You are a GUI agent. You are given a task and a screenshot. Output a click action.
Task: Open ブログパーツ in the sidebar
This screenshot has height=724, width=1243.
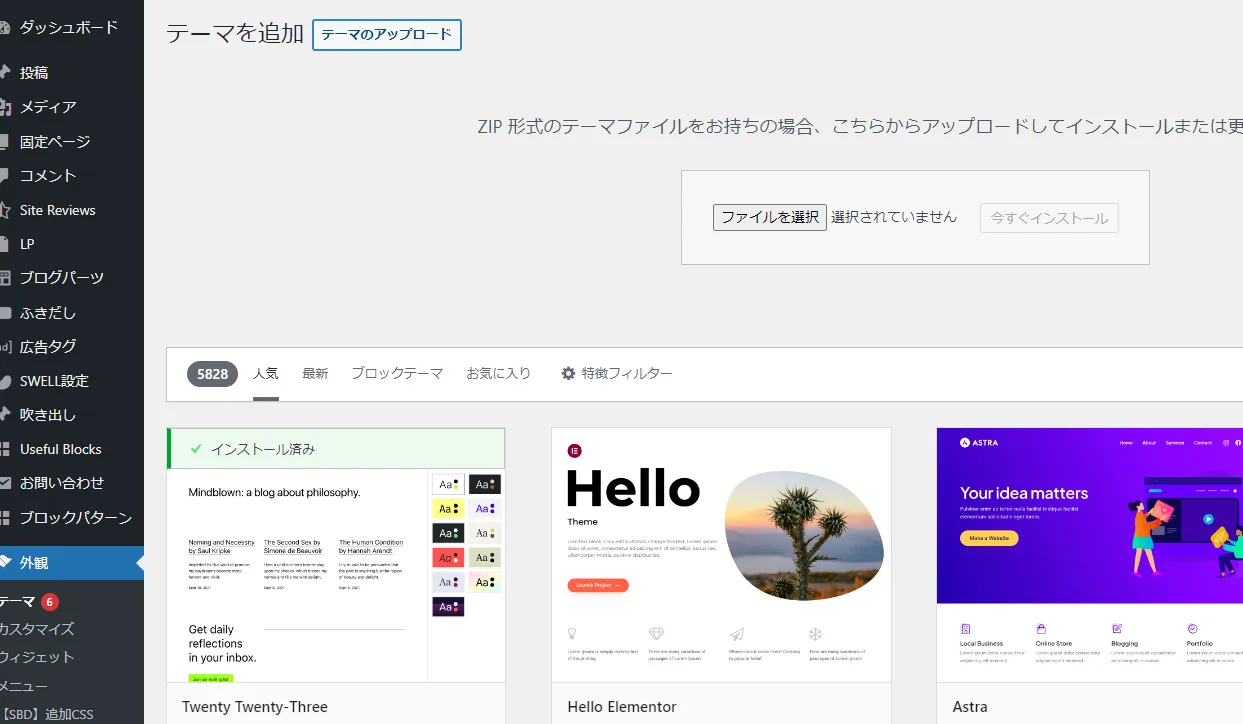coord(62,278)
